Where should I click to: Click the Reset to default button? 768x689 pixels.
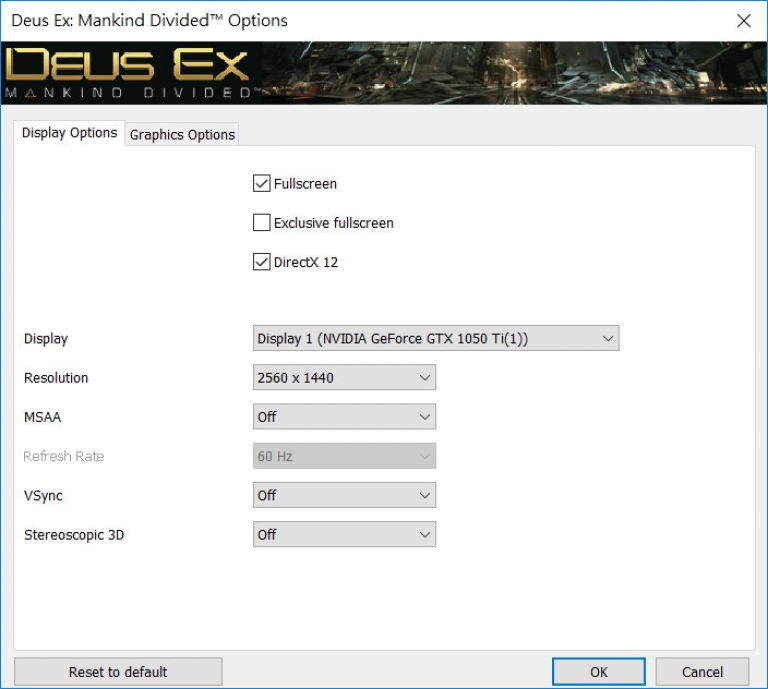118,671
